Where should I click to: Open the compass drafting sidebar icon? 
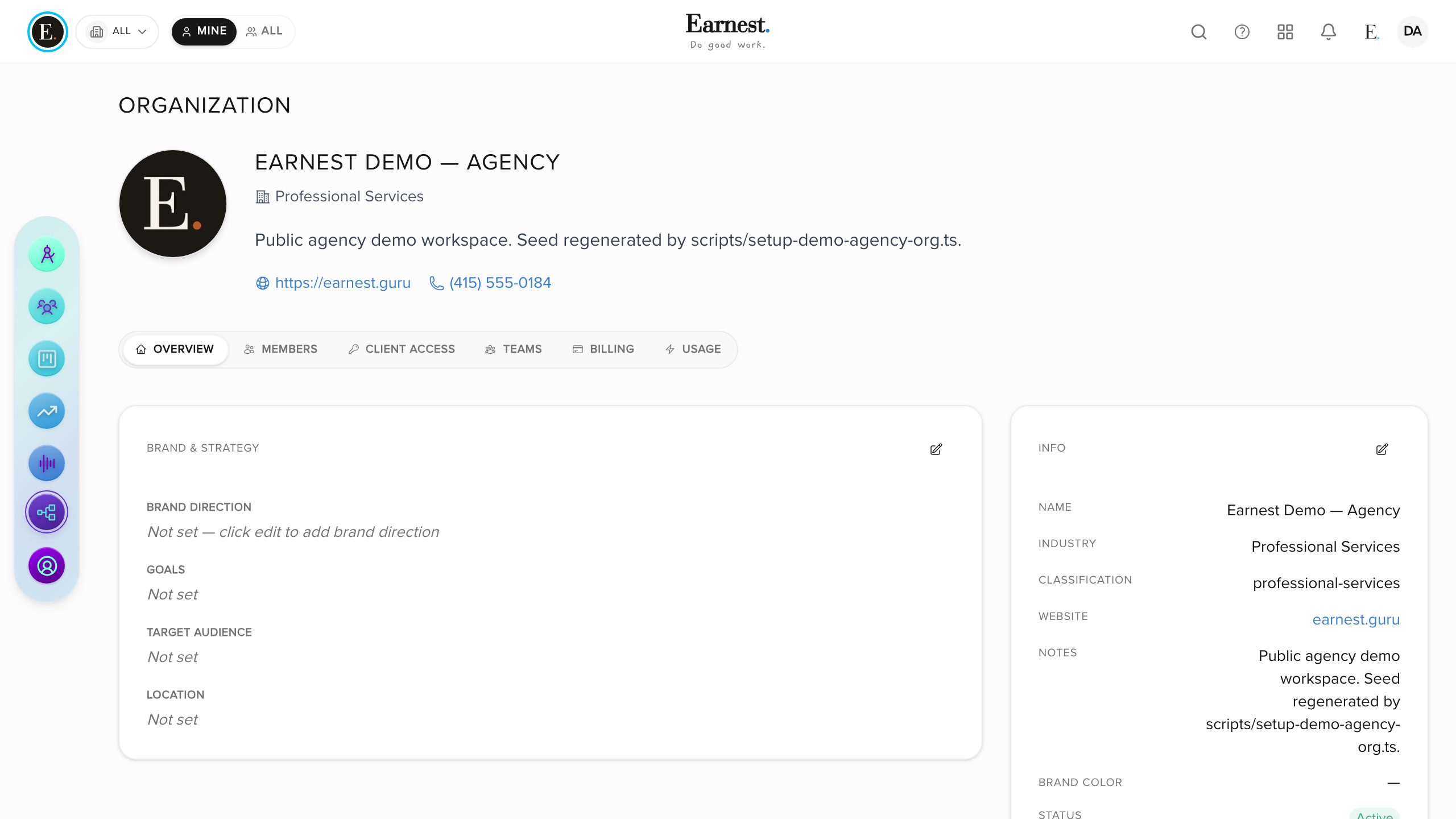tap(47, 254)
